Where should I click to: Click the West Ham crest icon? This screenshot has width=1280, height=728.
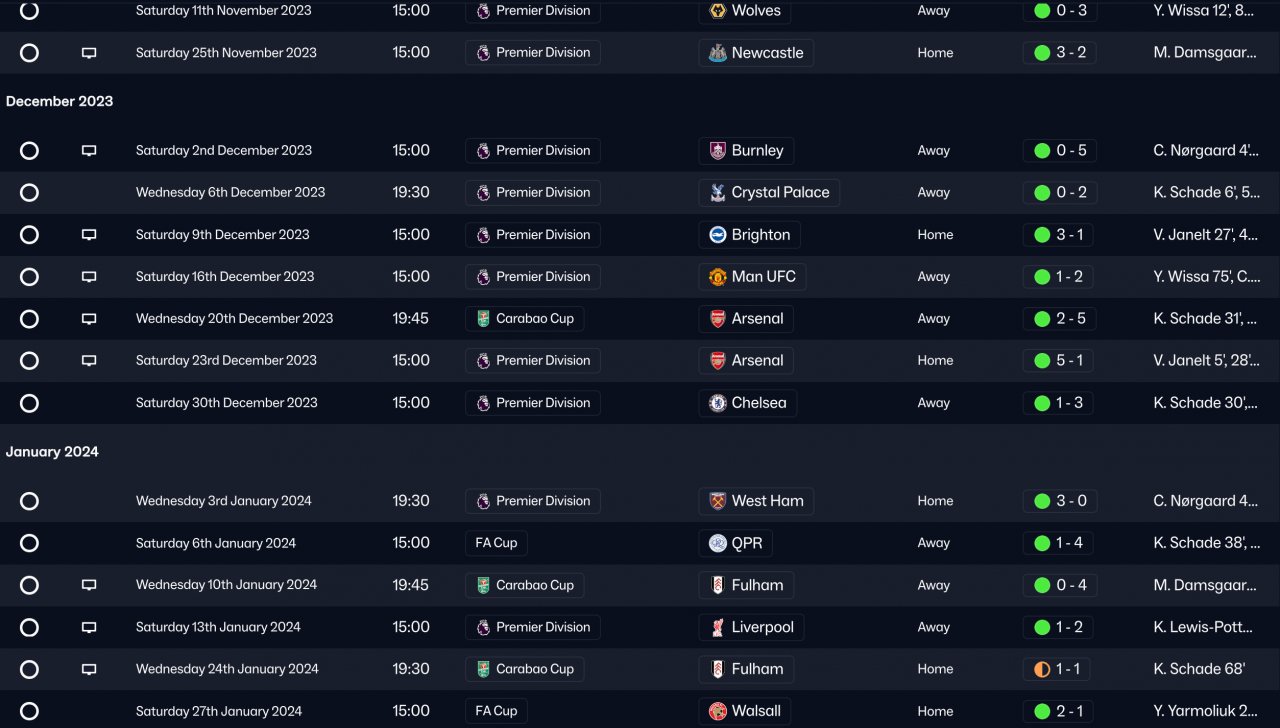pos(717,501)
